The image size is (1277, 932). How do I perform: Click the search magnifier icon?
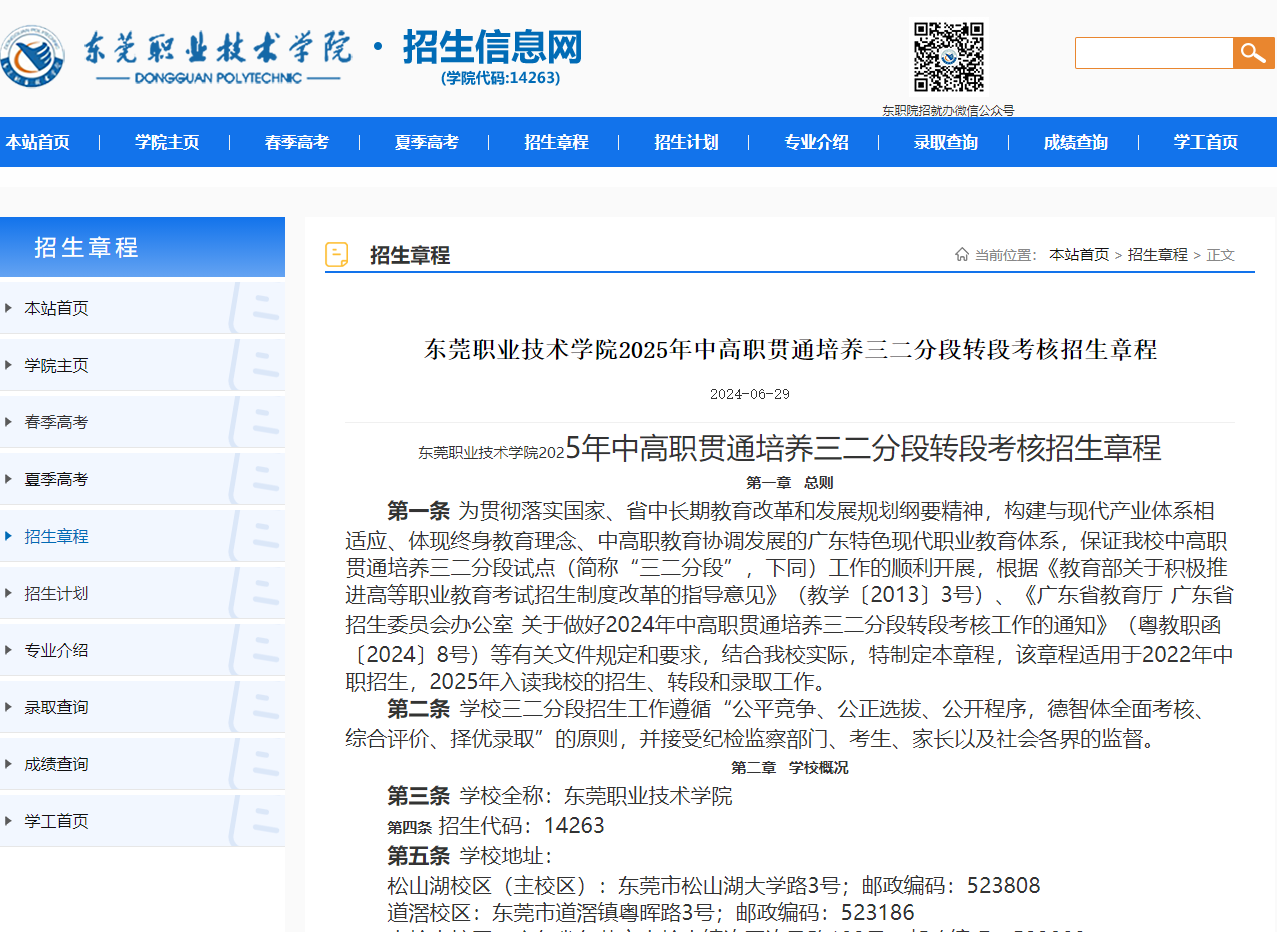tap(1253, 52)
